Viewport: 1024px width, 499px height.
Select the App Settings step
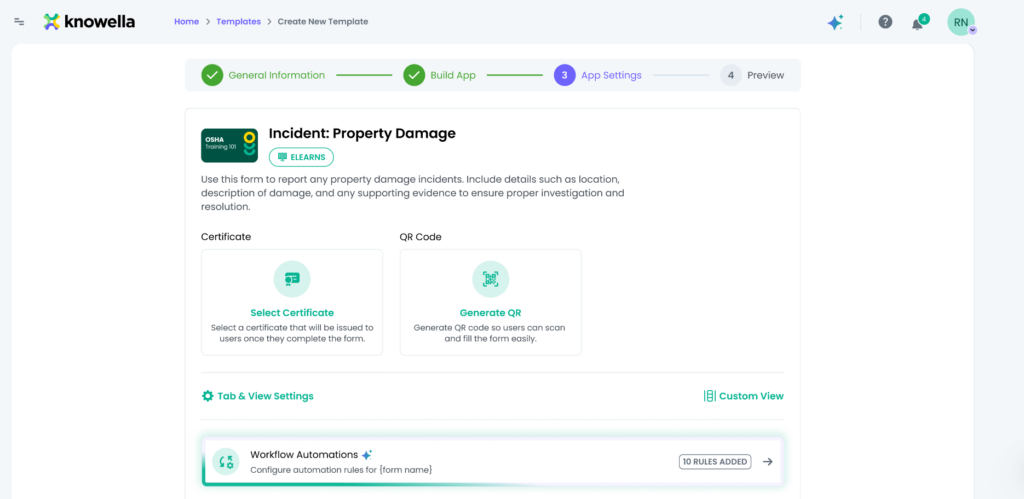point(598,75)
